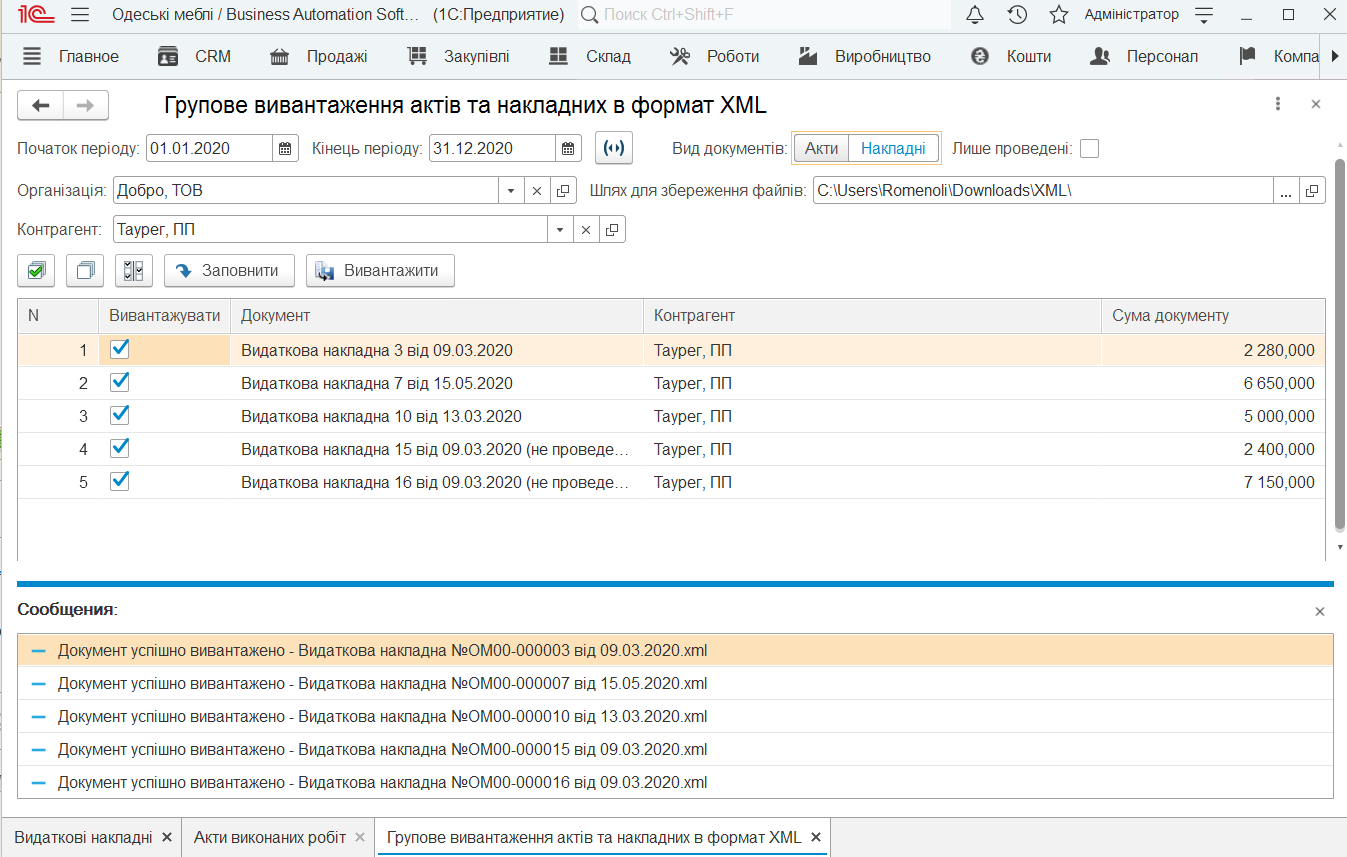This screenshot has width=1347, height=857.
Task: Close the Акти виконаних робіт tab
Action: coord(360,837)
